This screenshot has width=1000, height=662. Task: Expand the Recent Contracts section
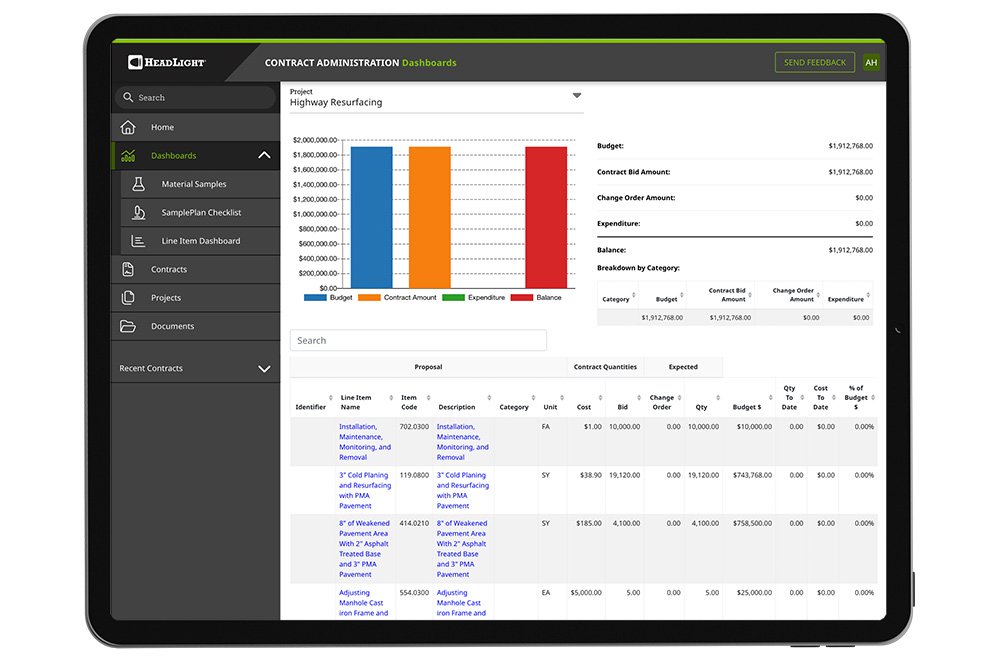pos(264,369)
